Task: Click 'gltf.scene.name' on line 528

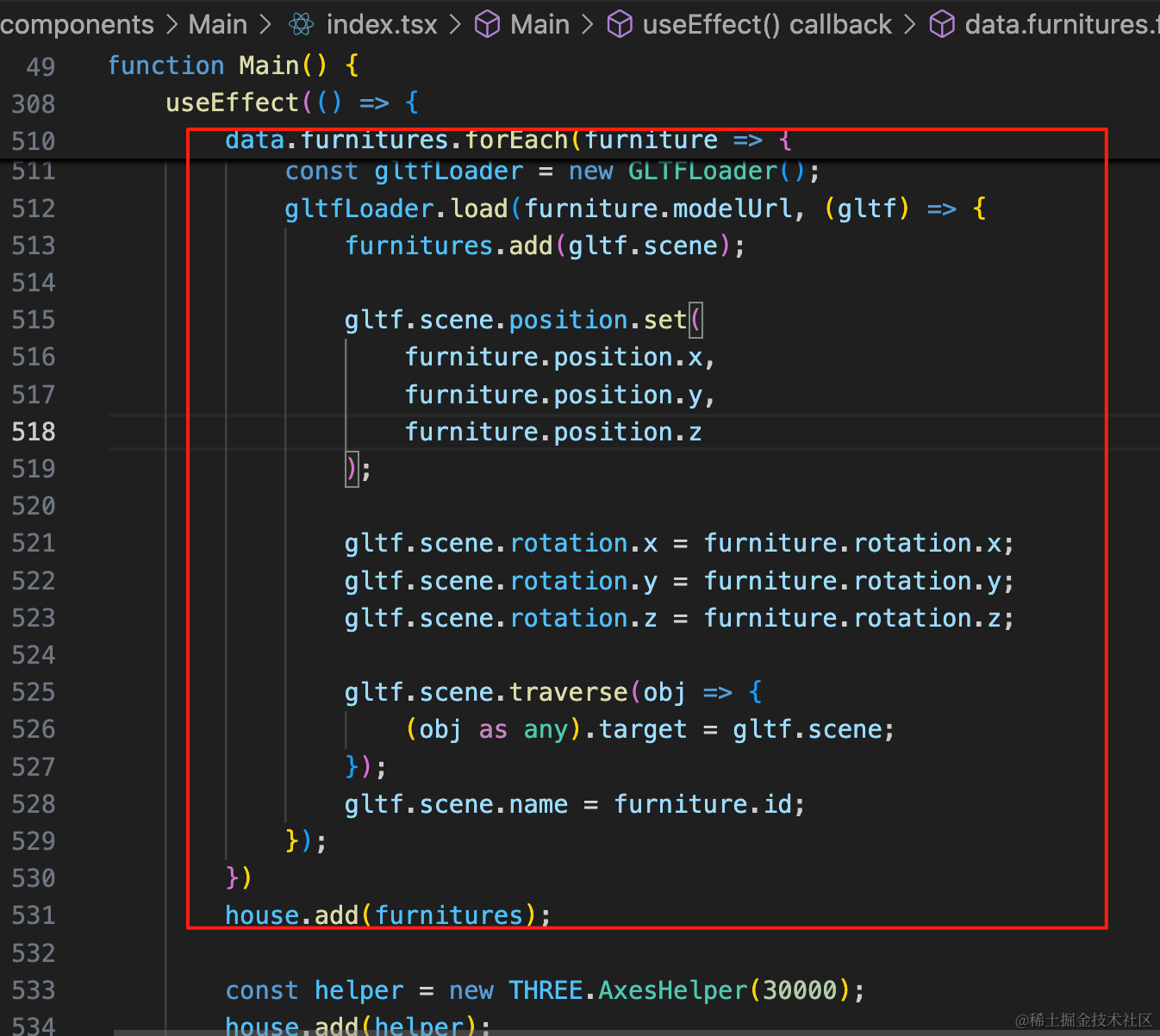Action: pos(456,804)
